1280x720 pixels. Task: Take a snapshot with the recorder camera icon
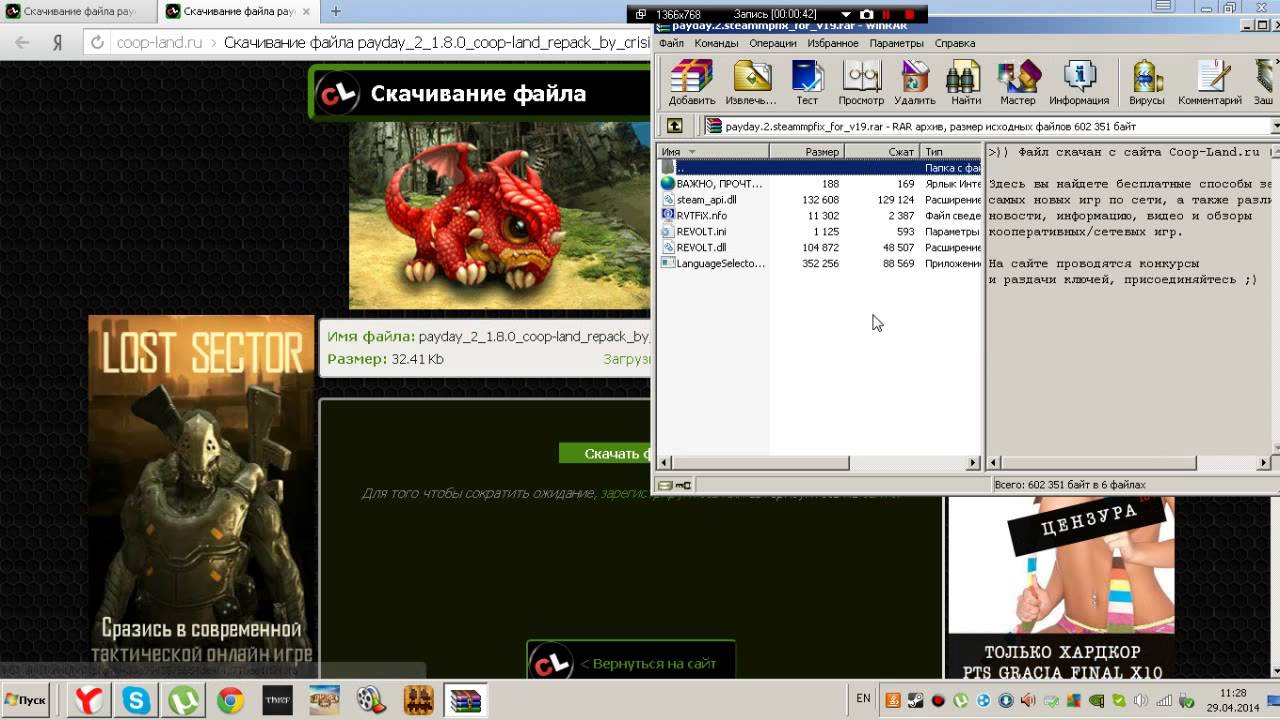pos(867,14)
